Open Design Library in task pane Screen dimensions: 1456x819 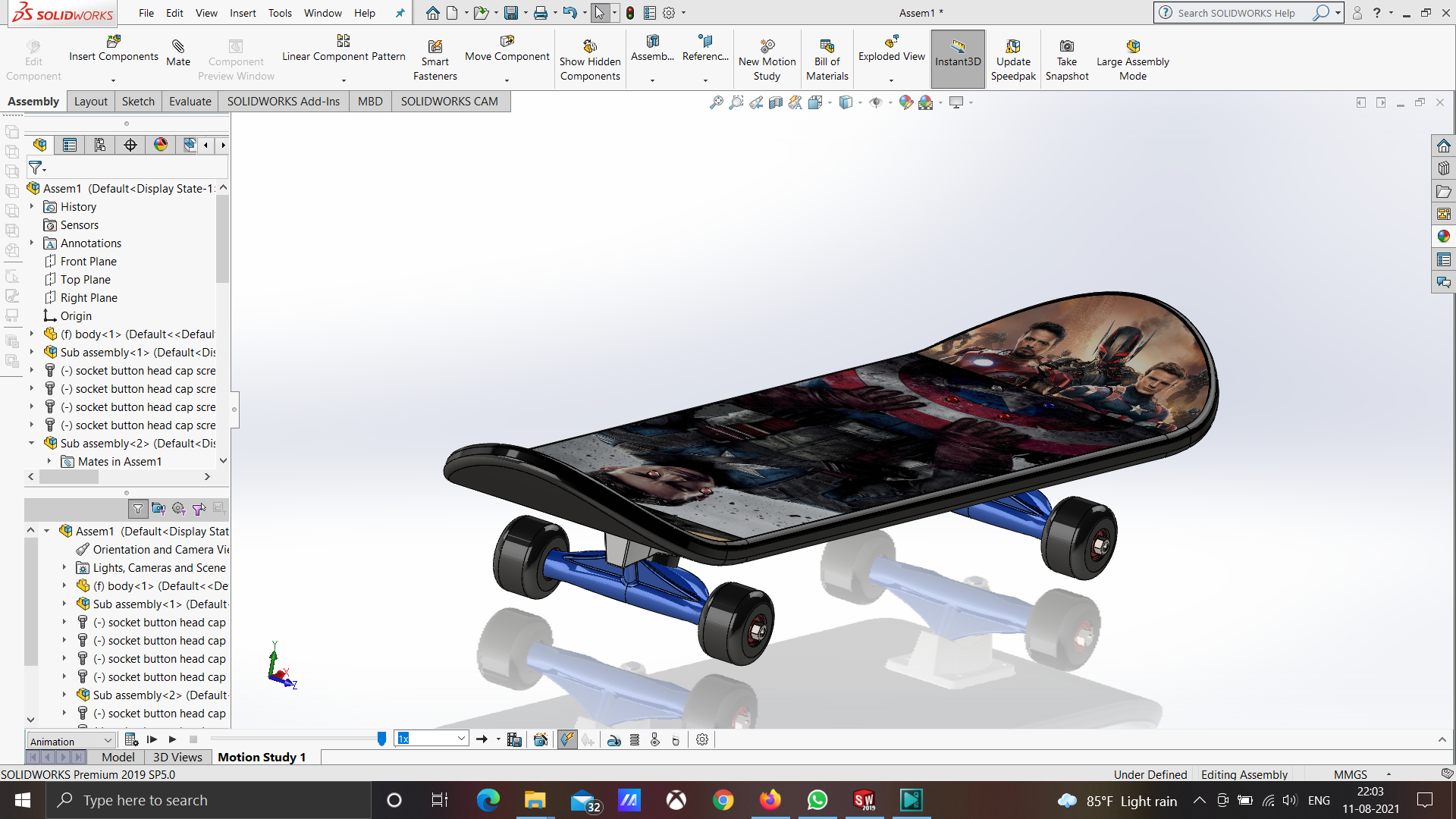tap(1443, 168)
